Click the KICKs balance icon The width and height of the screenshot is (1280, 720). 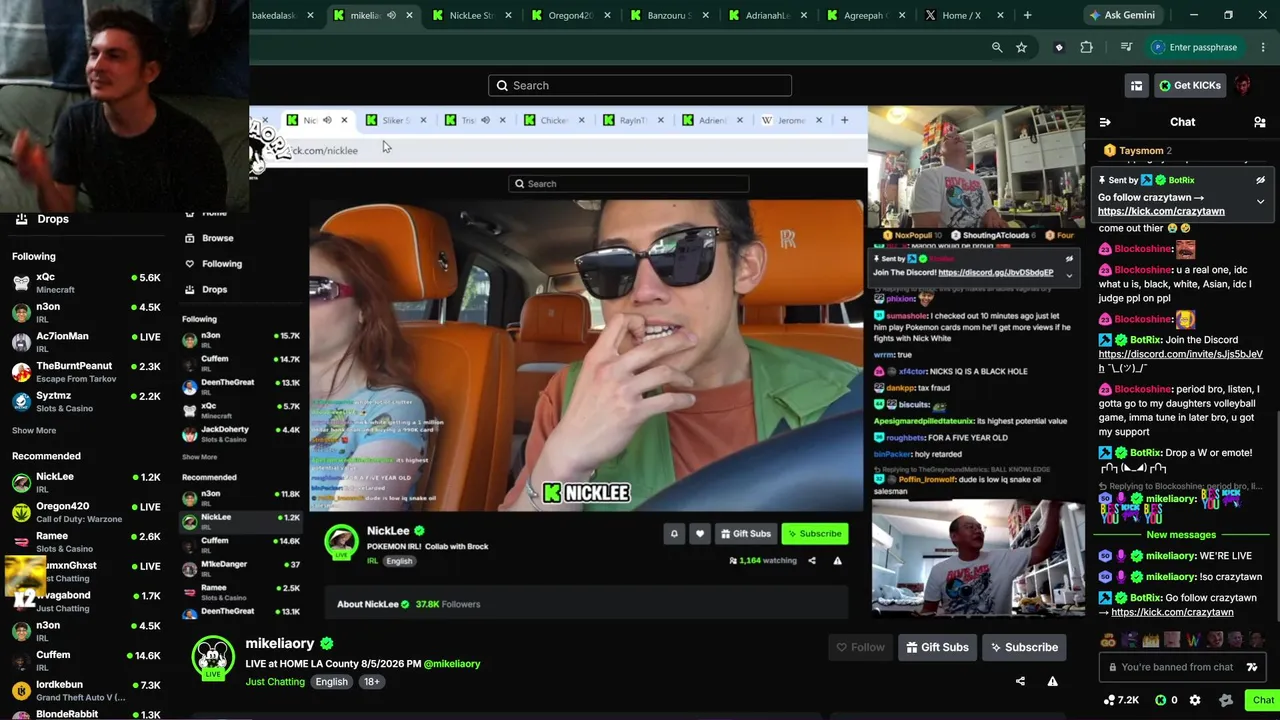(1167, 700)
